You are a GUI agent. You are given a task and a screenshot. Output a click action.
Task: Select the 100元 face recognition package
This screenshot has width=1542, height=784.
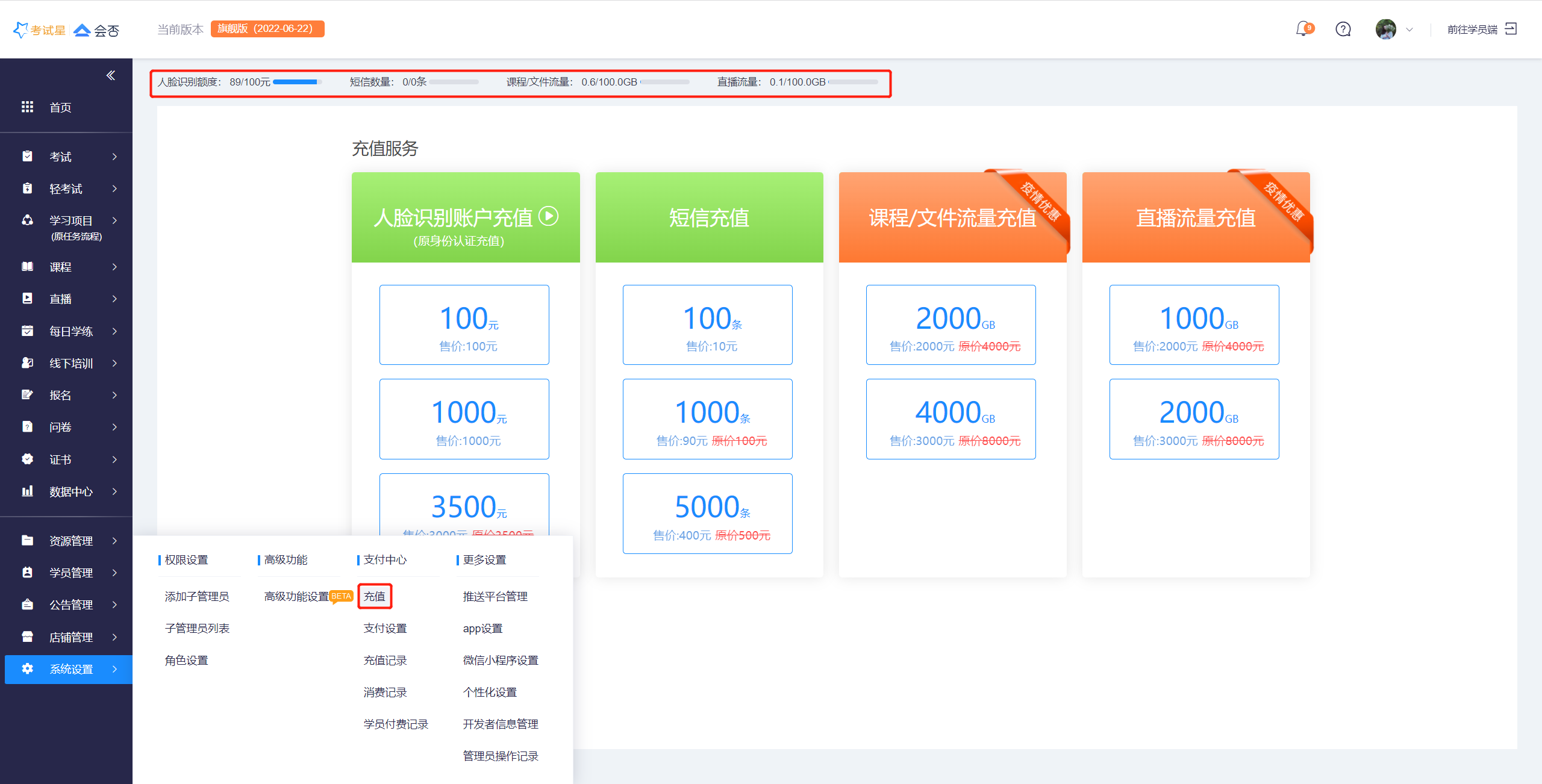(464, 325)
